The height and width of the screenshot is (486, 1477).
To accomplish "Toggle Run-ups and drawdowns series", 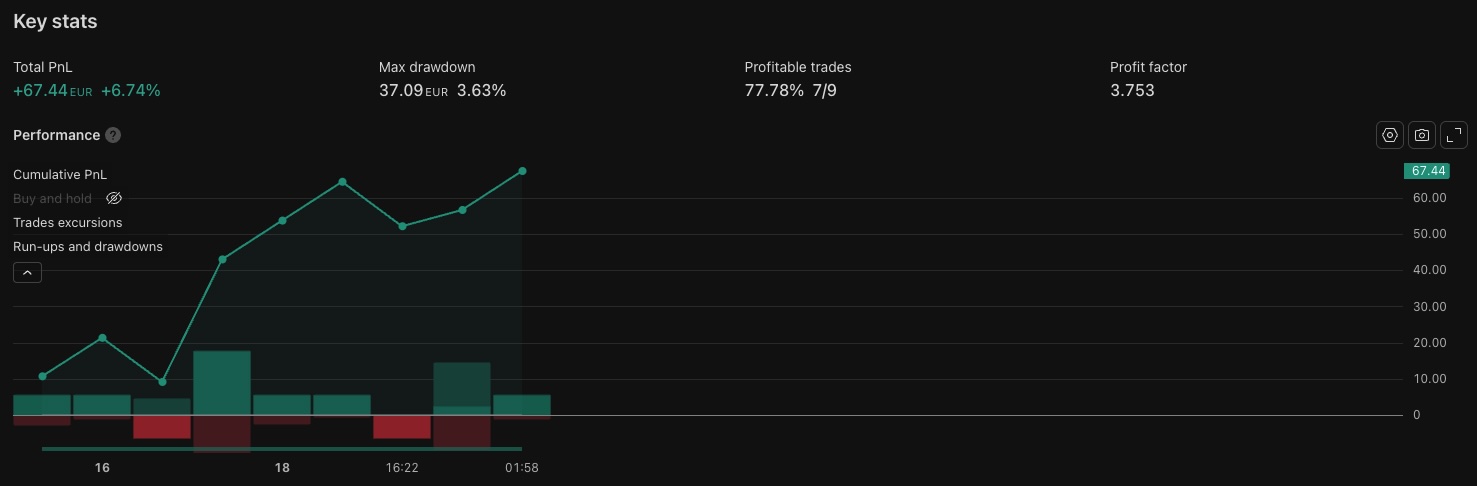I will pos(88,247).
